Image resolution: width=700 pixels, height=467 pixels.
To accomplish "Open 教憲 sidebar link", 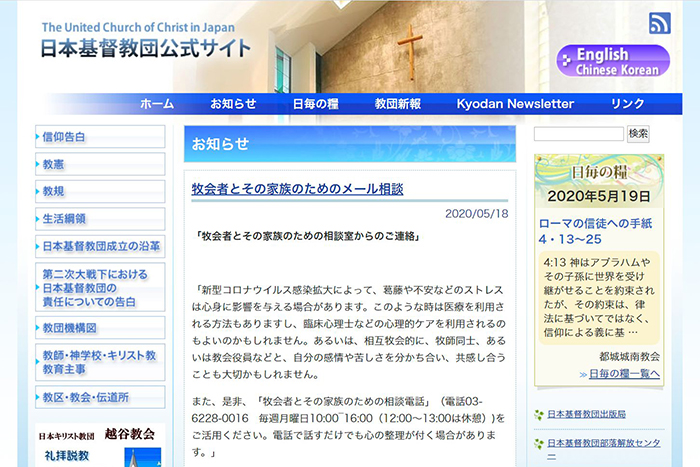I will tap(100, 164).
